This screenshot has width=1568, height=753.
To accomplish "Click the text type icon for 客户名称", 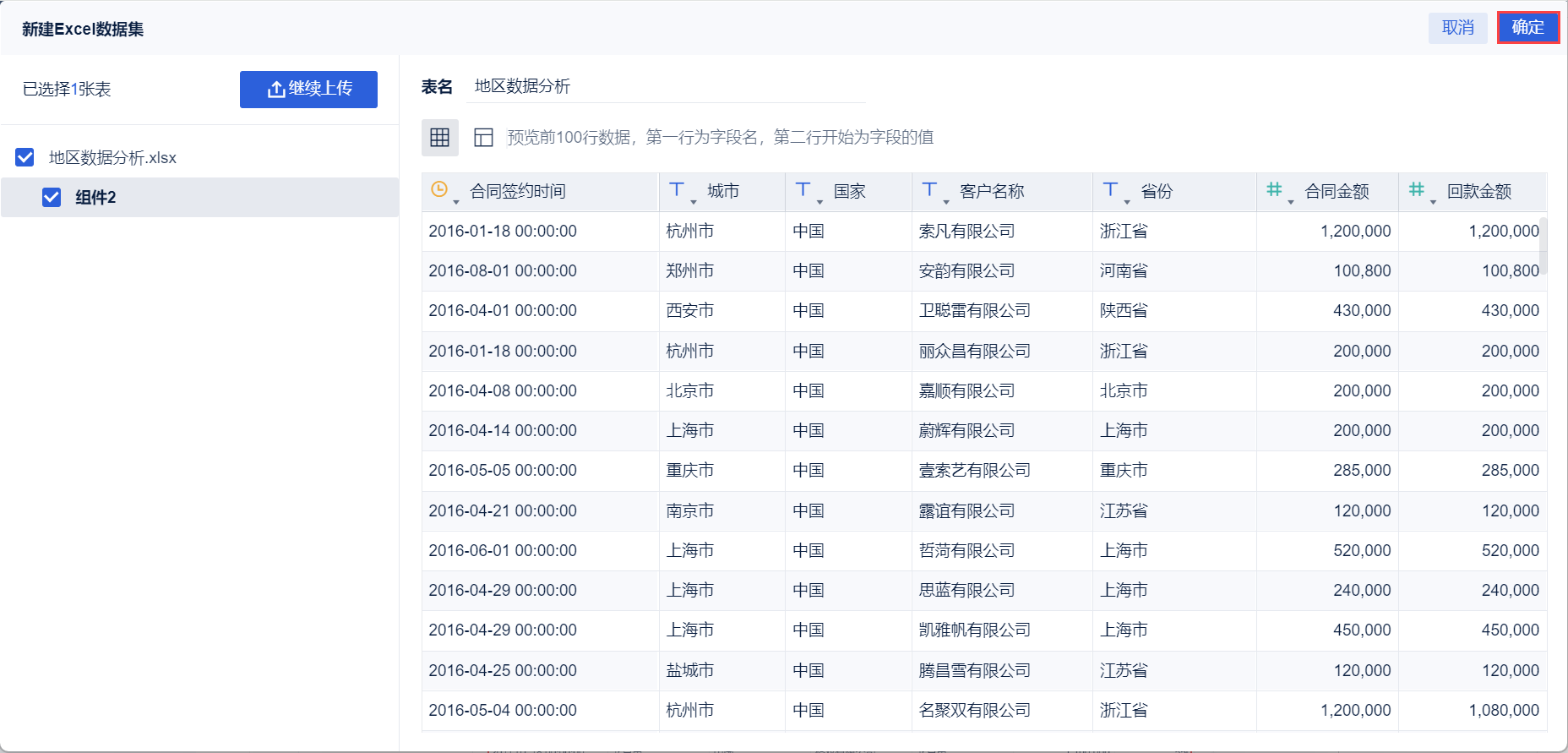I will [x=930, y=189].
